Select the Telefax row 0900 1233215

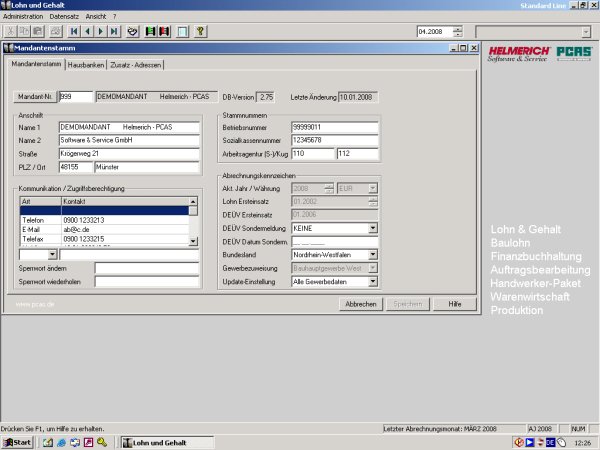click(x=104, y=239)
